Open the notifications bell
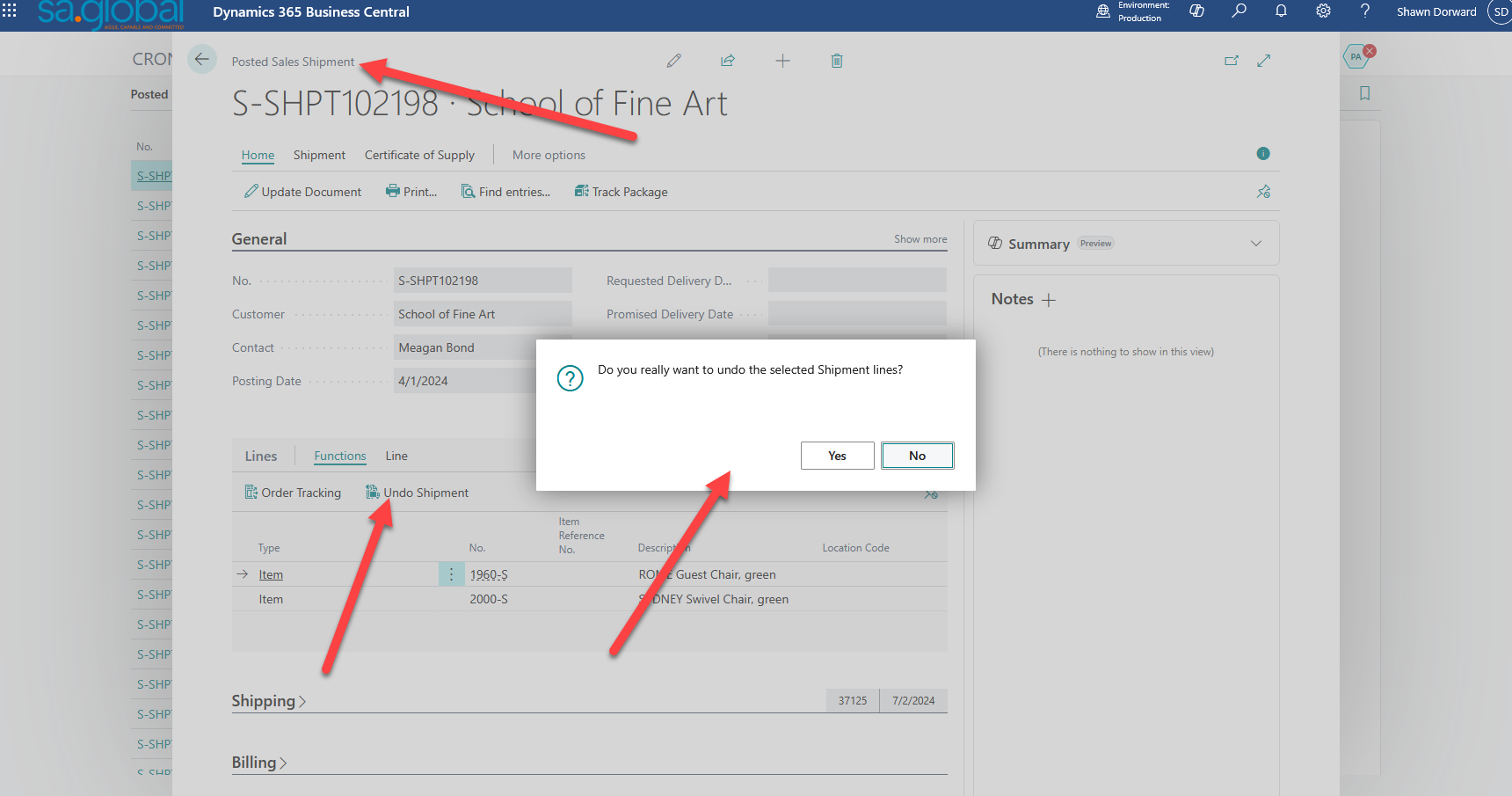 click(x=1280, y=11)
